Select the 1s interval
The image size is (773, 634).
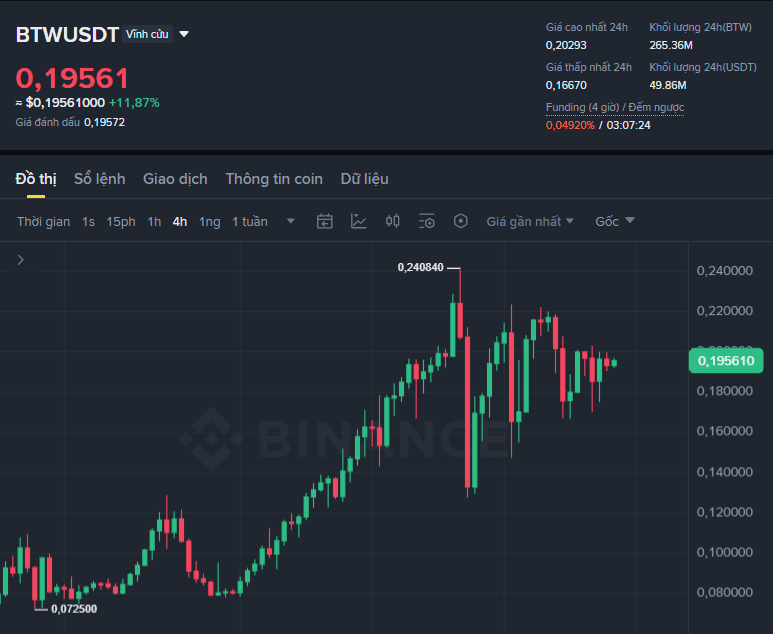tap(88, 222)
